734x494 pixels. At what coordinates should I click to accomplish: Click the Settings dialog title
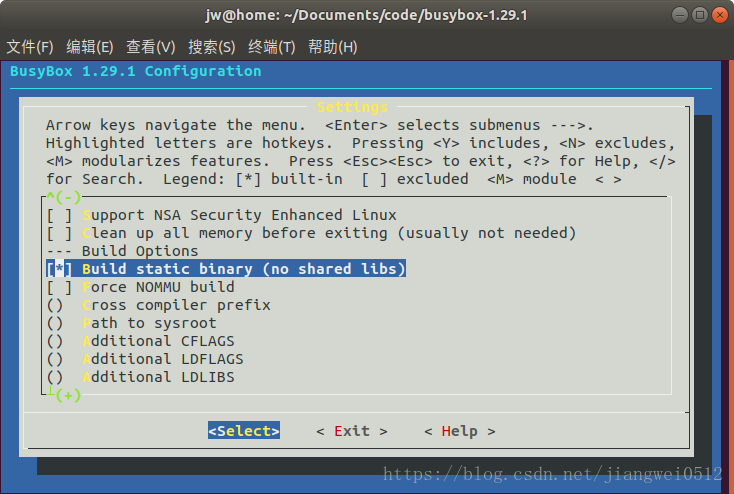coord(352,107)
